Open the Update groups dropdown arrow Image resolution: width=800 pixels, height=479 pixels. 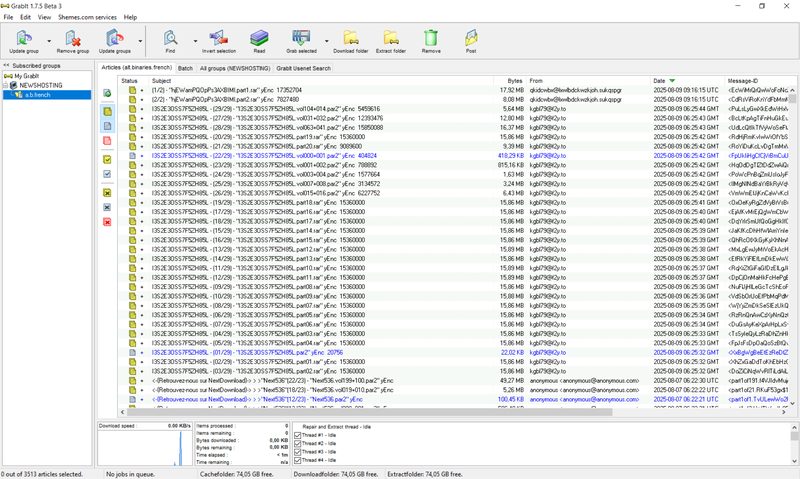tap(141, 41)
